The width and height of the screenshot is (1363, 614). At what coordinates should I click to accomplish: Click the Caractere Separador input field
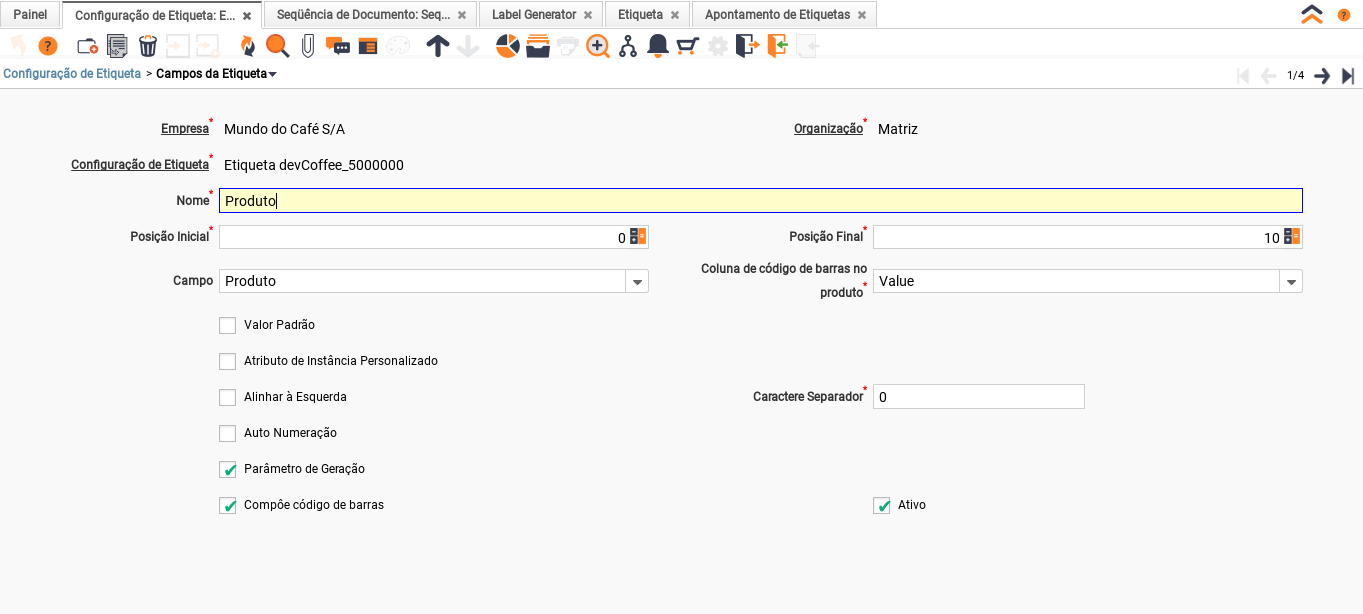(978, 397)
